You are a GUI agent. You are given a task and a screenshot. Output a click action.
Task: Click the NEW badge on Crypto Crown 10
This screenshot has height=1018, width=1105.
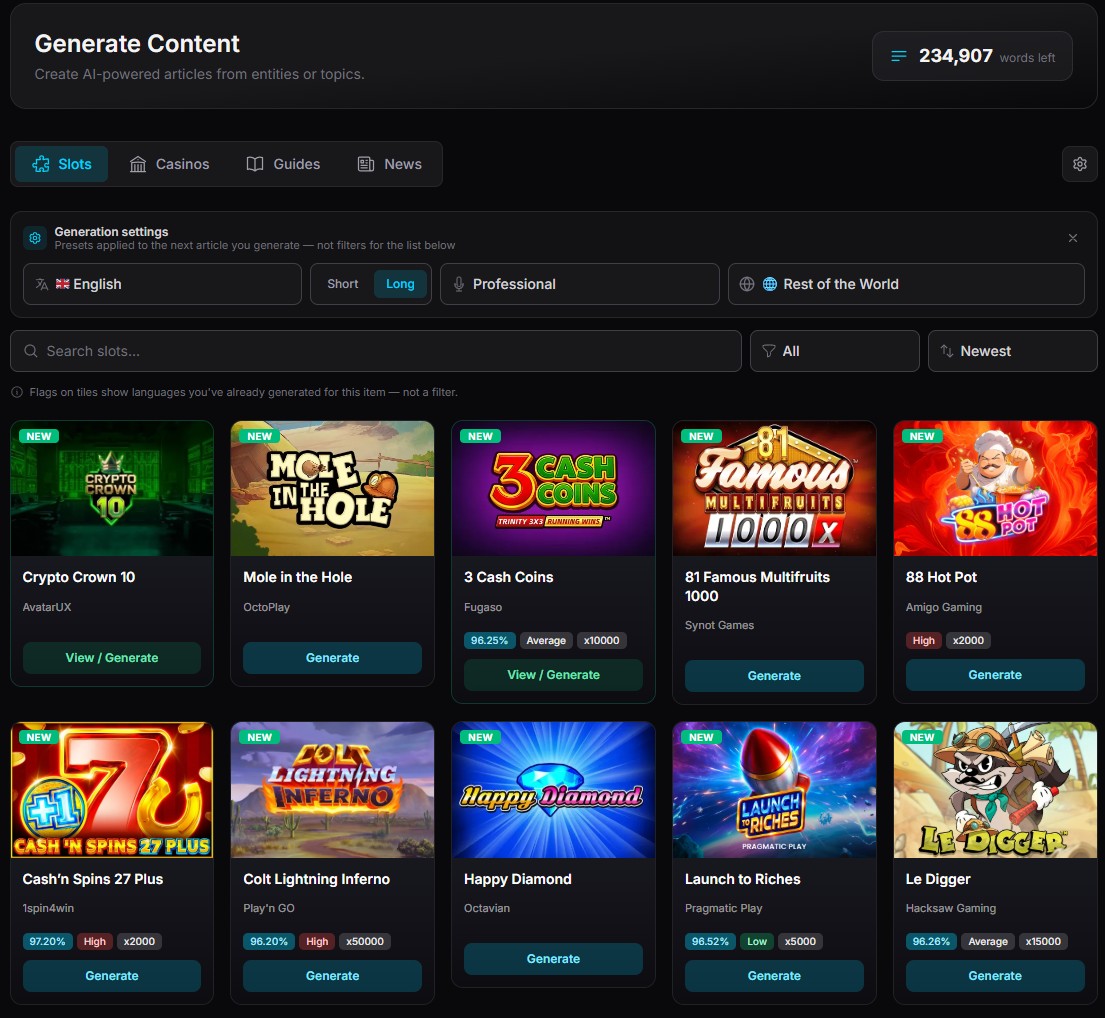(x=39, y=436)
